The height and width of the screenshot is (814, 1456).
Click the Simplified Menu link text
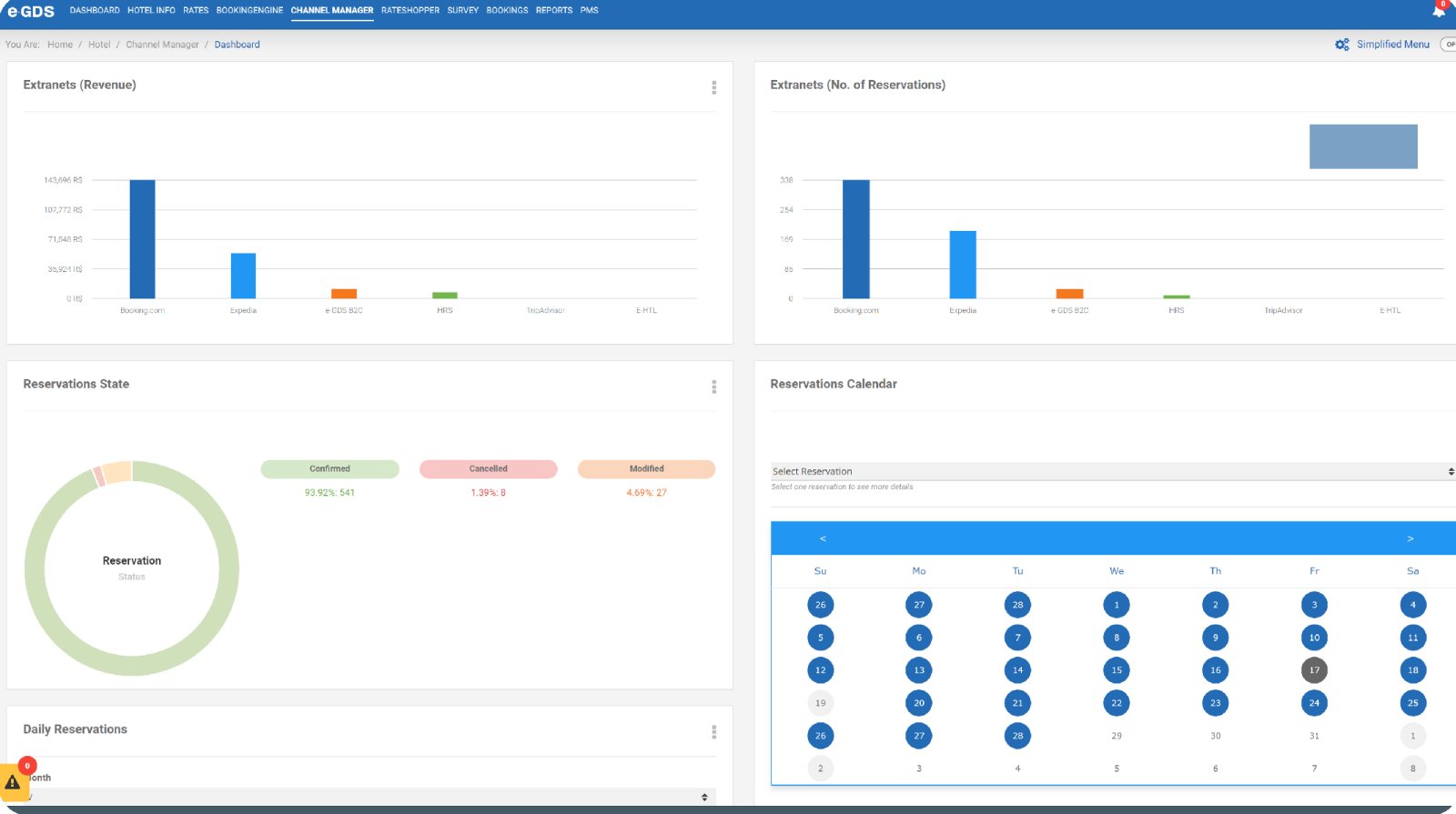pos(1393,45)
